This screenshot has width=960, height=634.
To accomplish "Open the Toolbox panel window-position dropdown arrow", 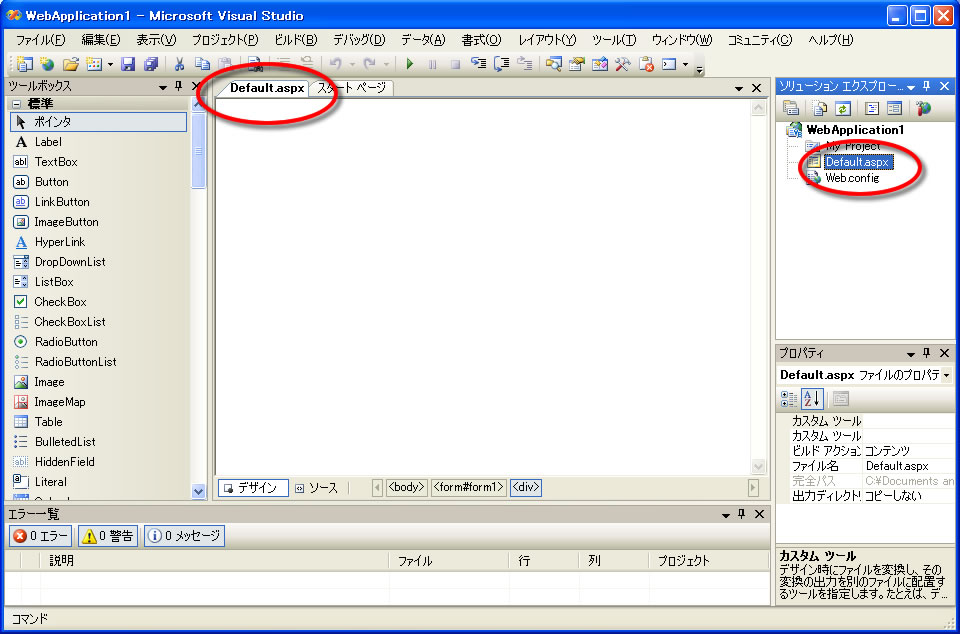I will click(x=162, y=88).
